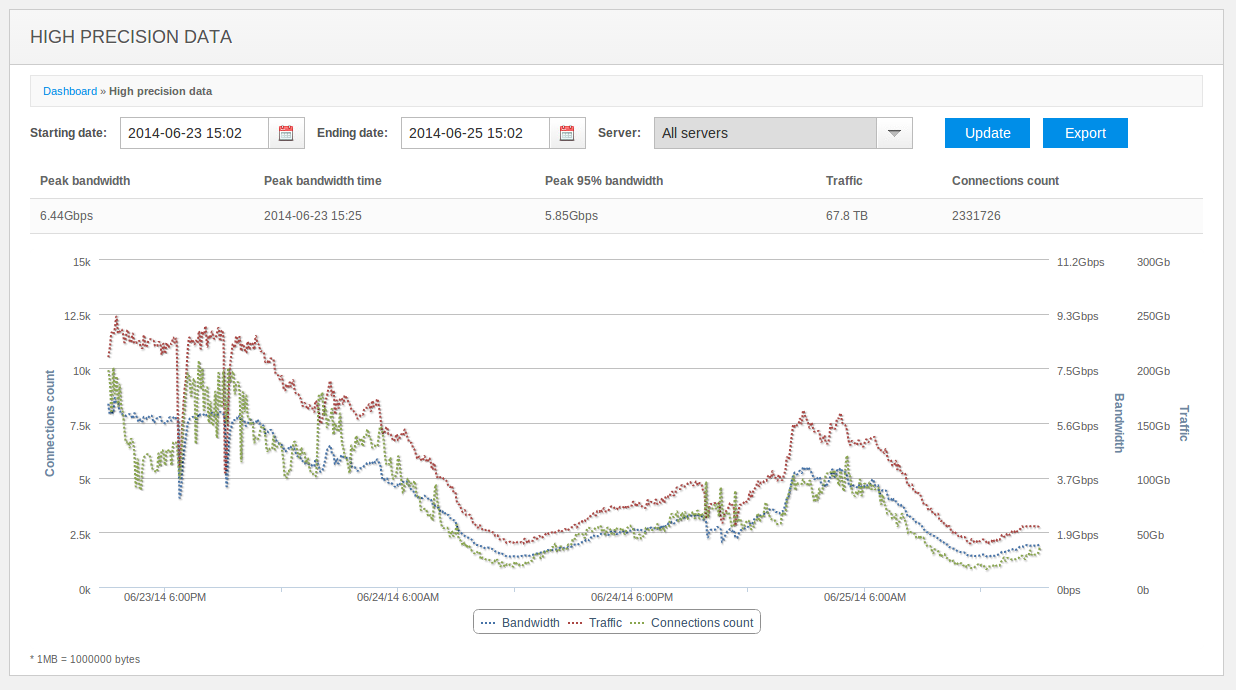Click the Traffic legend dotted-line symbol
This screenshot has width=1236, height=690.
(577, 622)
